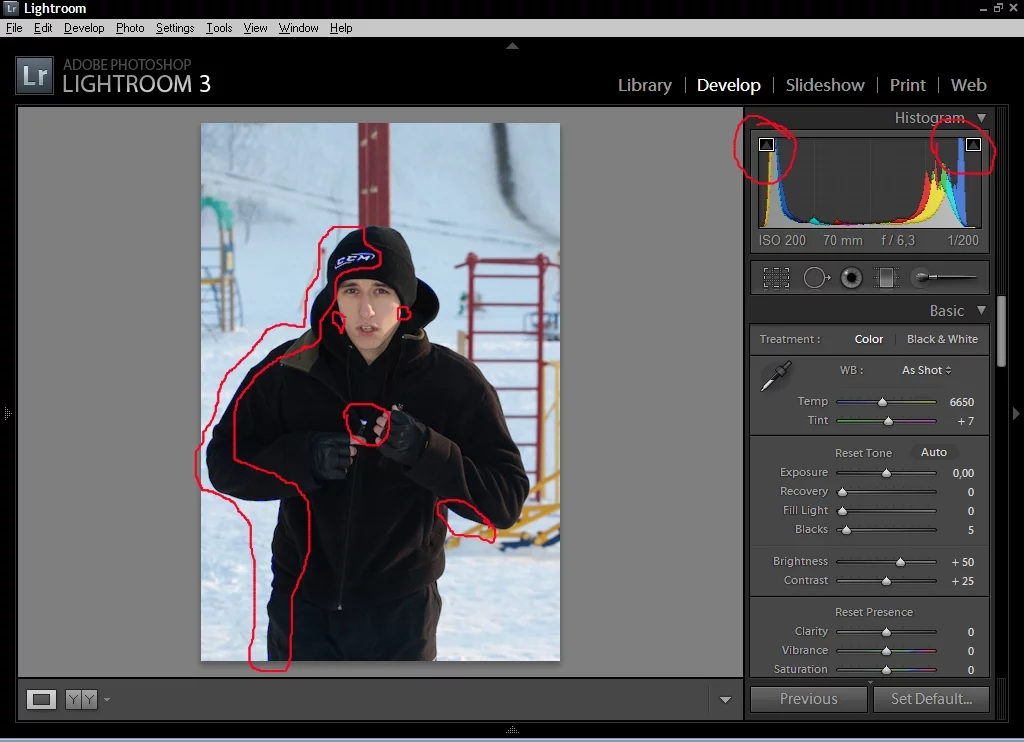
Task: Select the Spot Removal tool
Action: [x=816, y=278]
